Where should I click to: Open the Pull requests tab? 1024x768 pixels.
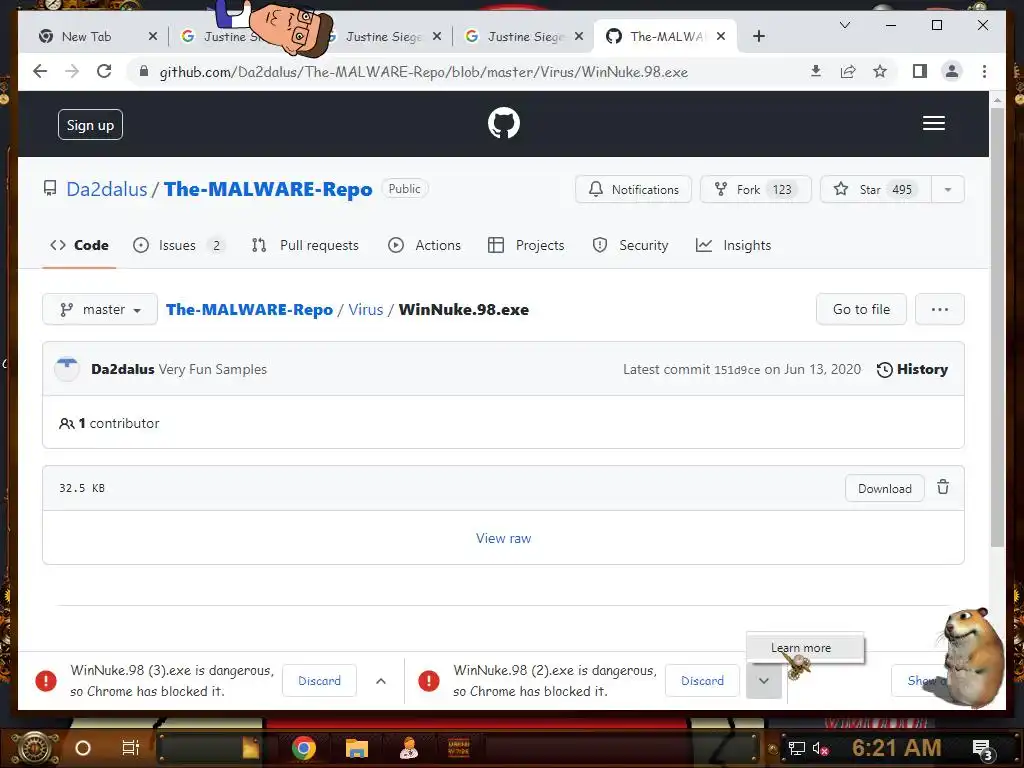click(x=305, y=245)
